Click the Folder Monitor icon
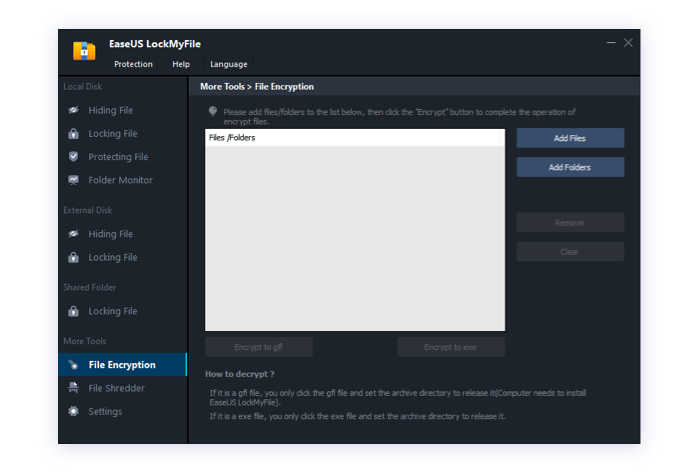The height and width of the screenshot is (473, 699). (73, 180)
